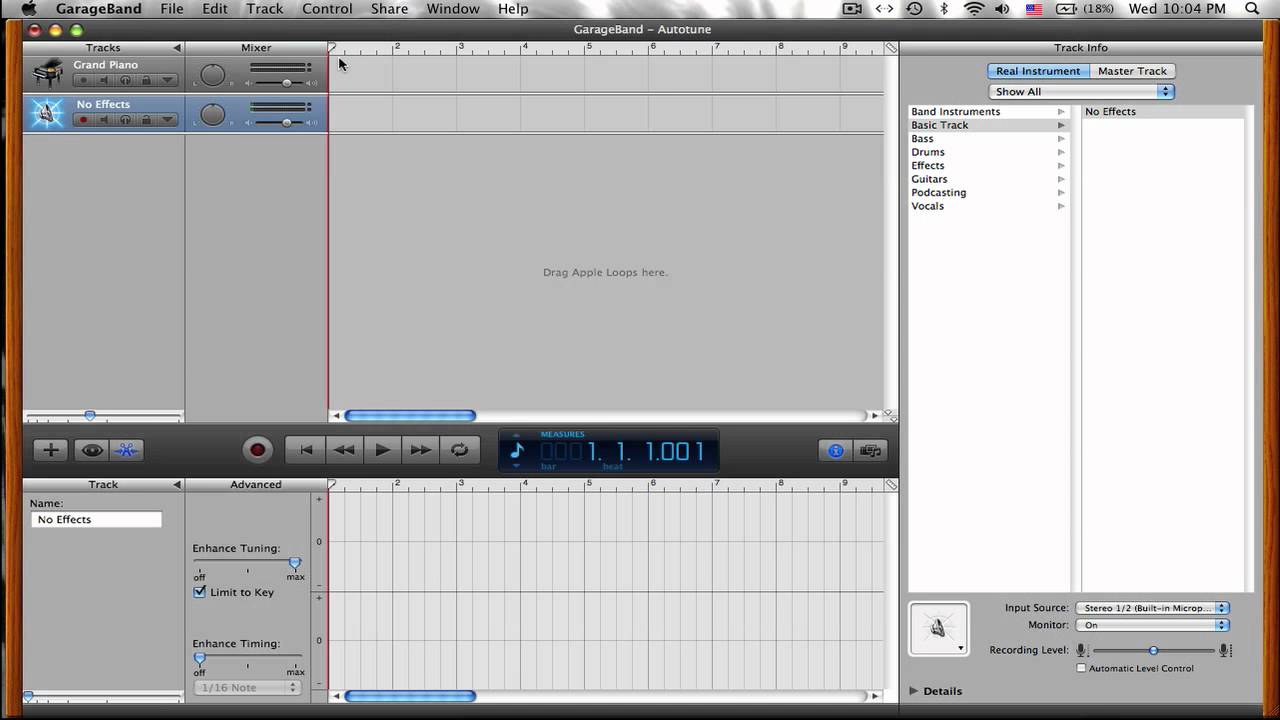Rewind the playhead
Screen dimensions: 1280x720
tap(344, 450)
